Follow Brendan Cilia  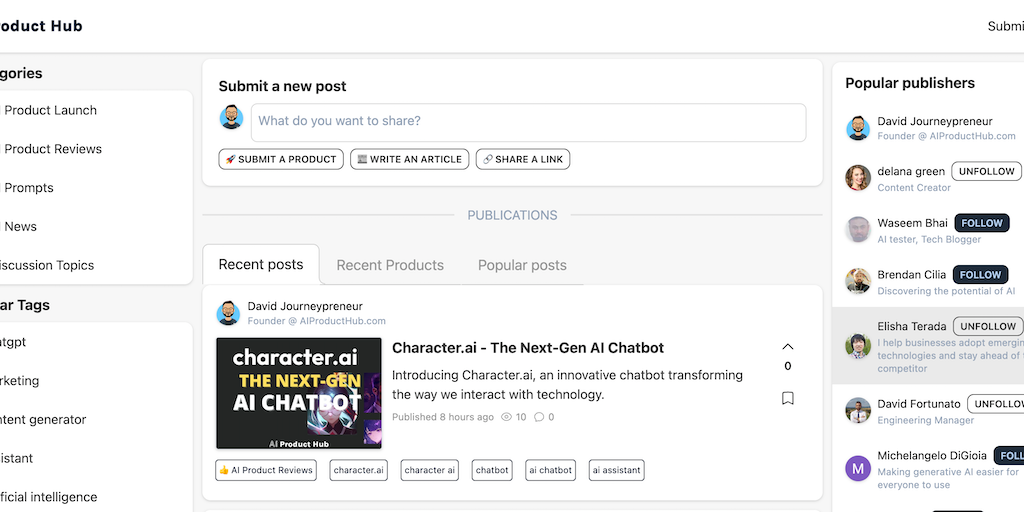point(981,274)
